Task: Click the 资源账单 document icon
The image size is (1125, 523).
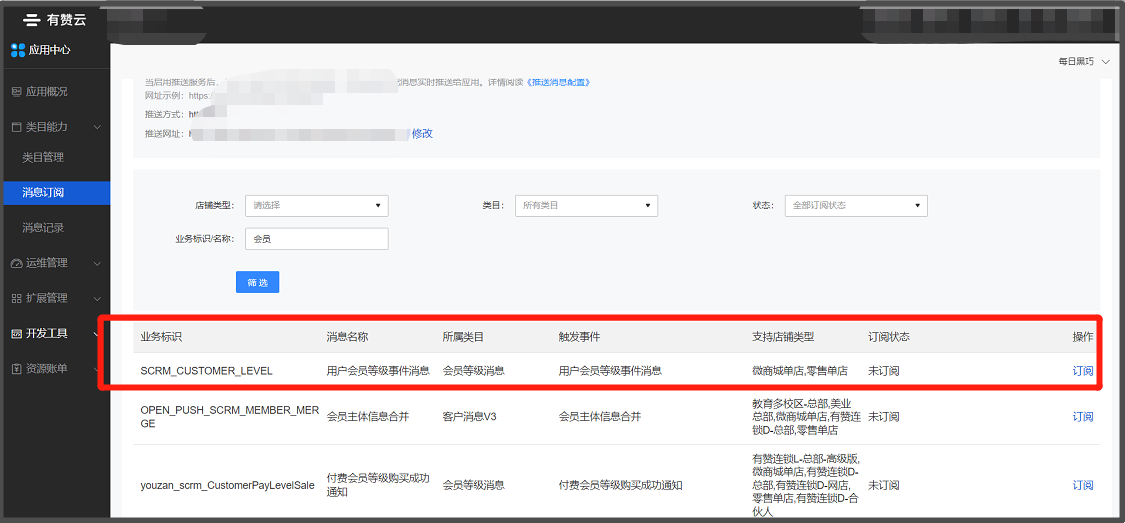Action: [x=17, y=369]
